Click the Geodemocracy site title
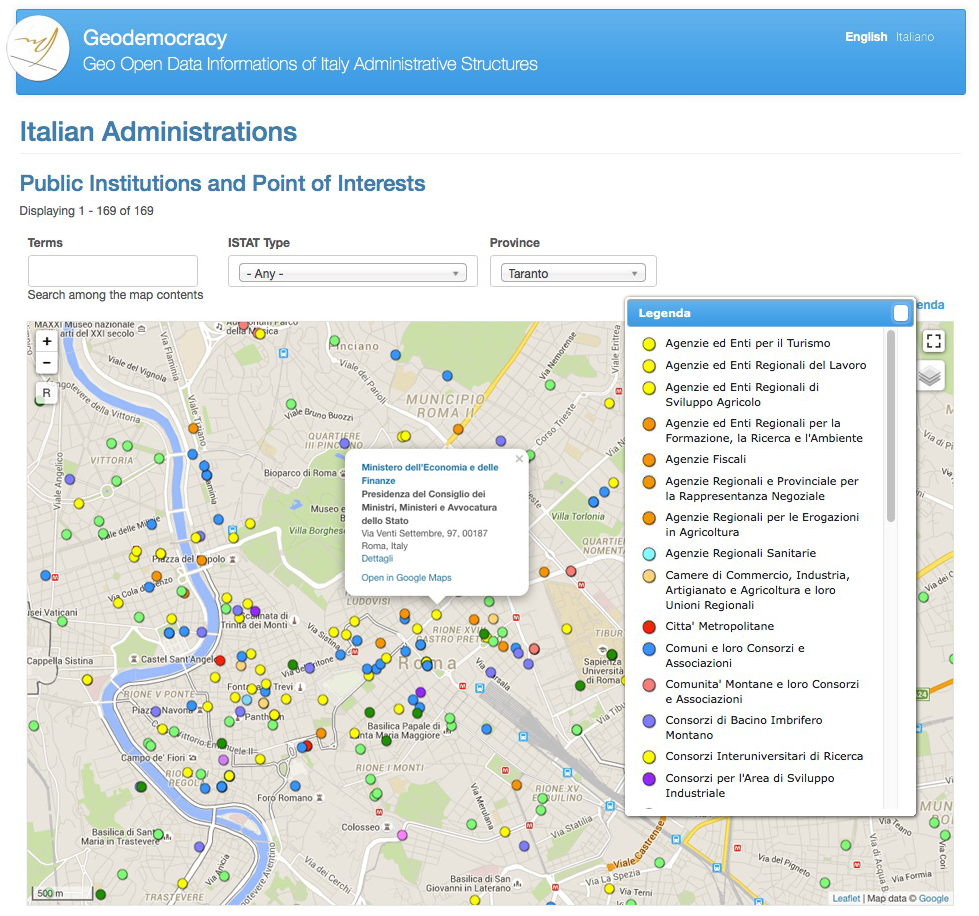Viewport: 979px width, 916px height. click(x=155, y=38)
